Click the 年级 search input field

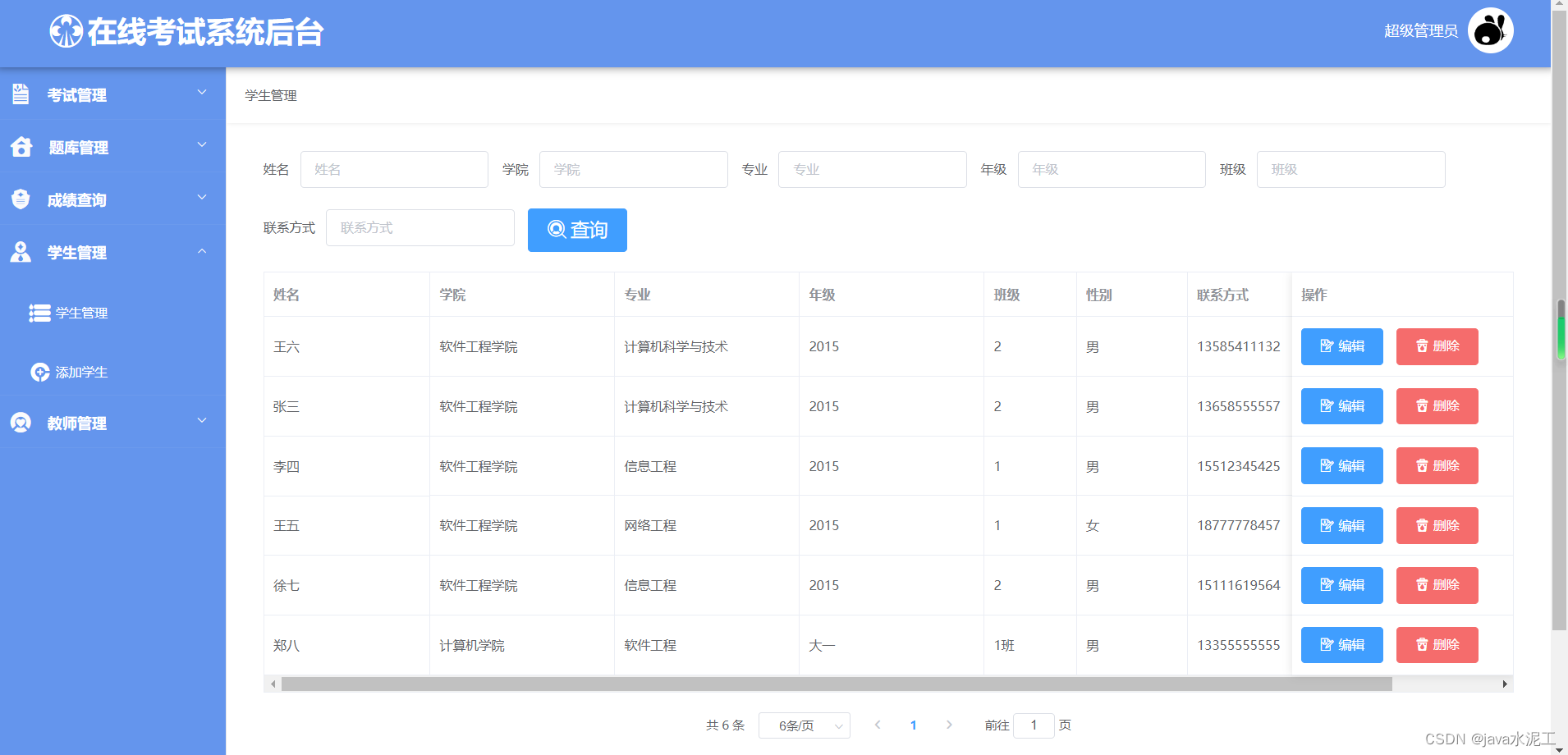click(1112, 169)
